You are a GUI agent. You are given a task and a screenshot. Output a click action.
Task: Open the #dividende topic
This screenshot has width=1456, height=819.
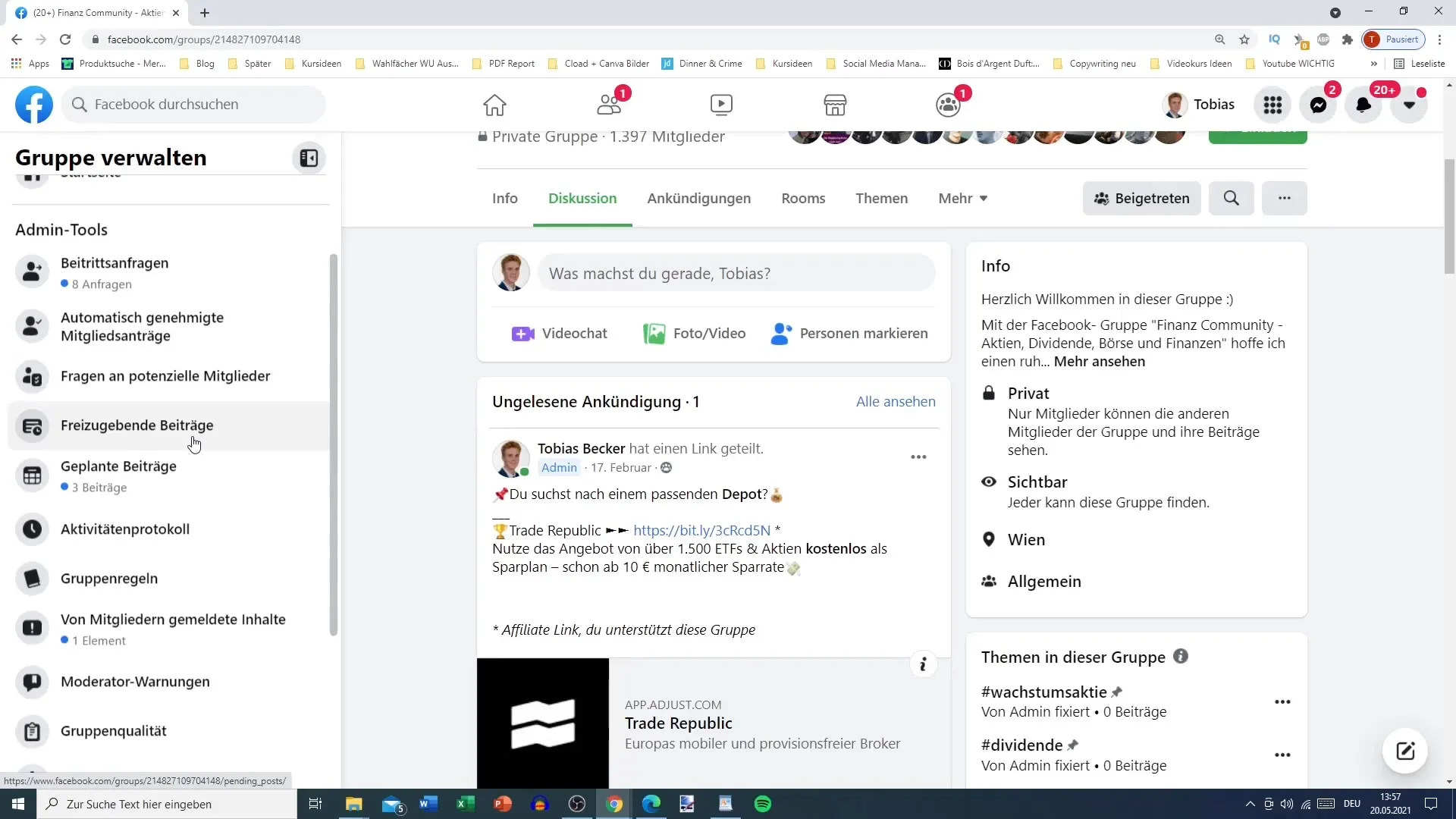coord(1021,745)
